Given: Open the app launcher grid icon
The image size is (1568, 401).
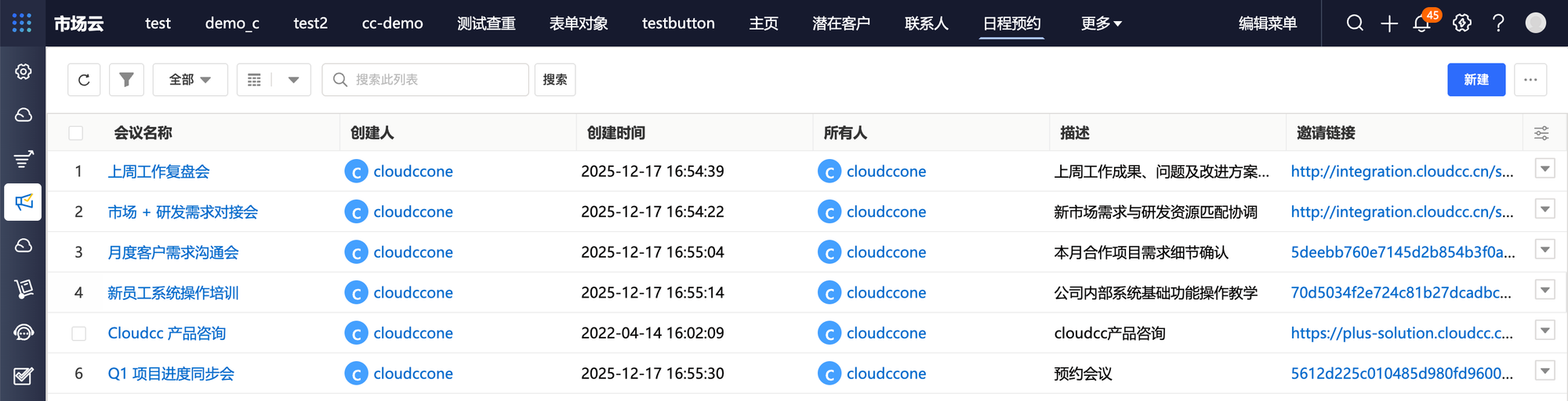Looking at the screenshot, I should (x=22, y=23).
